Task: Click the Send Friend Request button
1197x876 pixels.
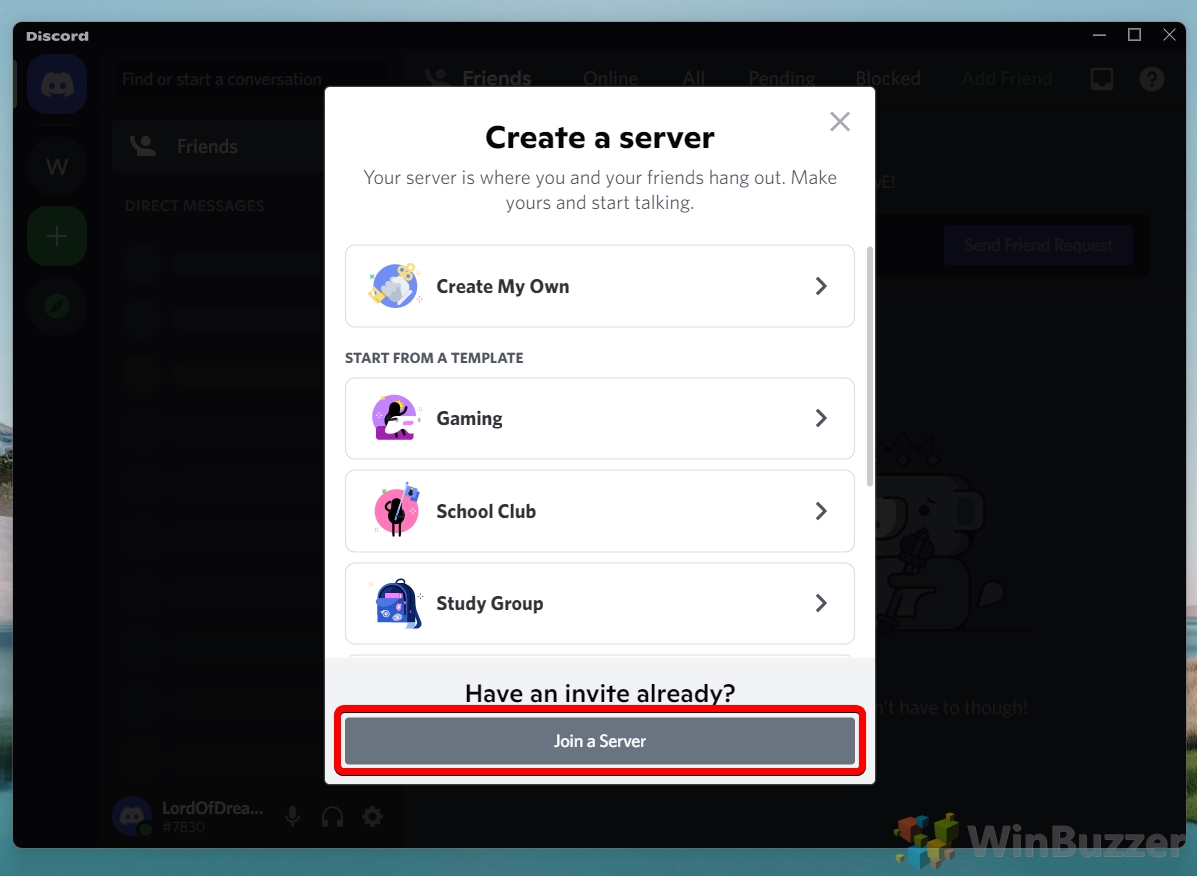Action: [x=1038, y=245]
